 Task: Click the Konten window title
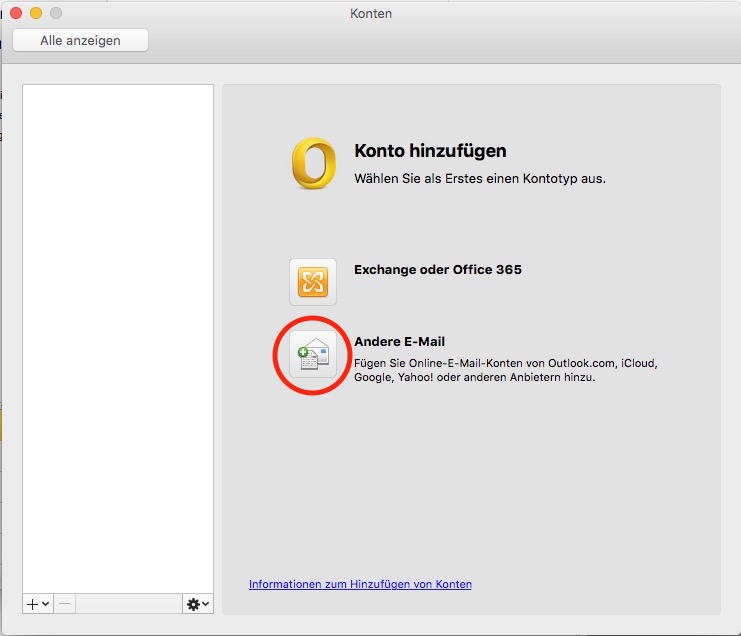(x=371, y=13)
